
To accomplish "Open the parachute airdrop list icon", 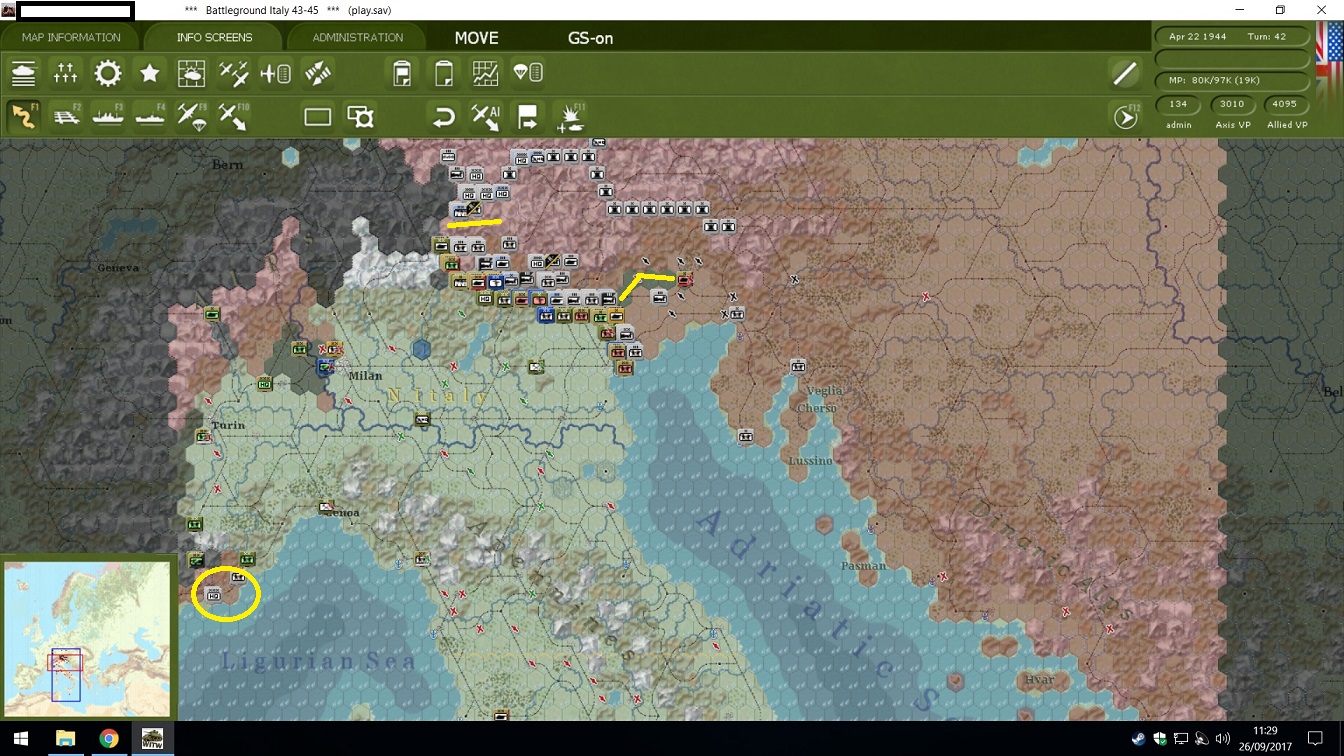I will click(528, 73).
